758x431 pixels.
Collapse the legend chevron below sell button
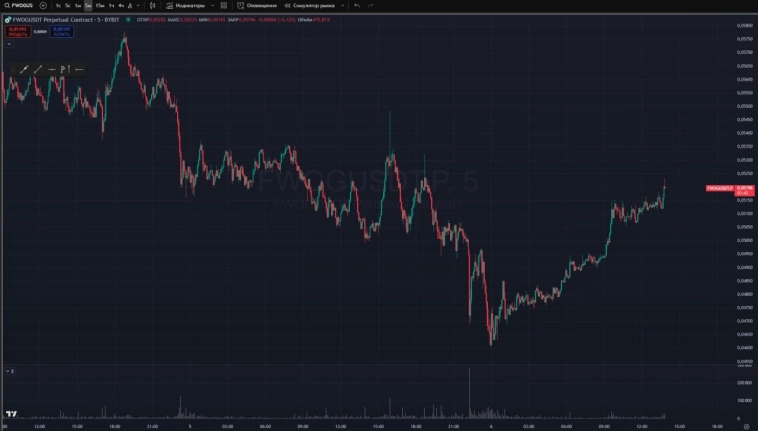(9, 44)
